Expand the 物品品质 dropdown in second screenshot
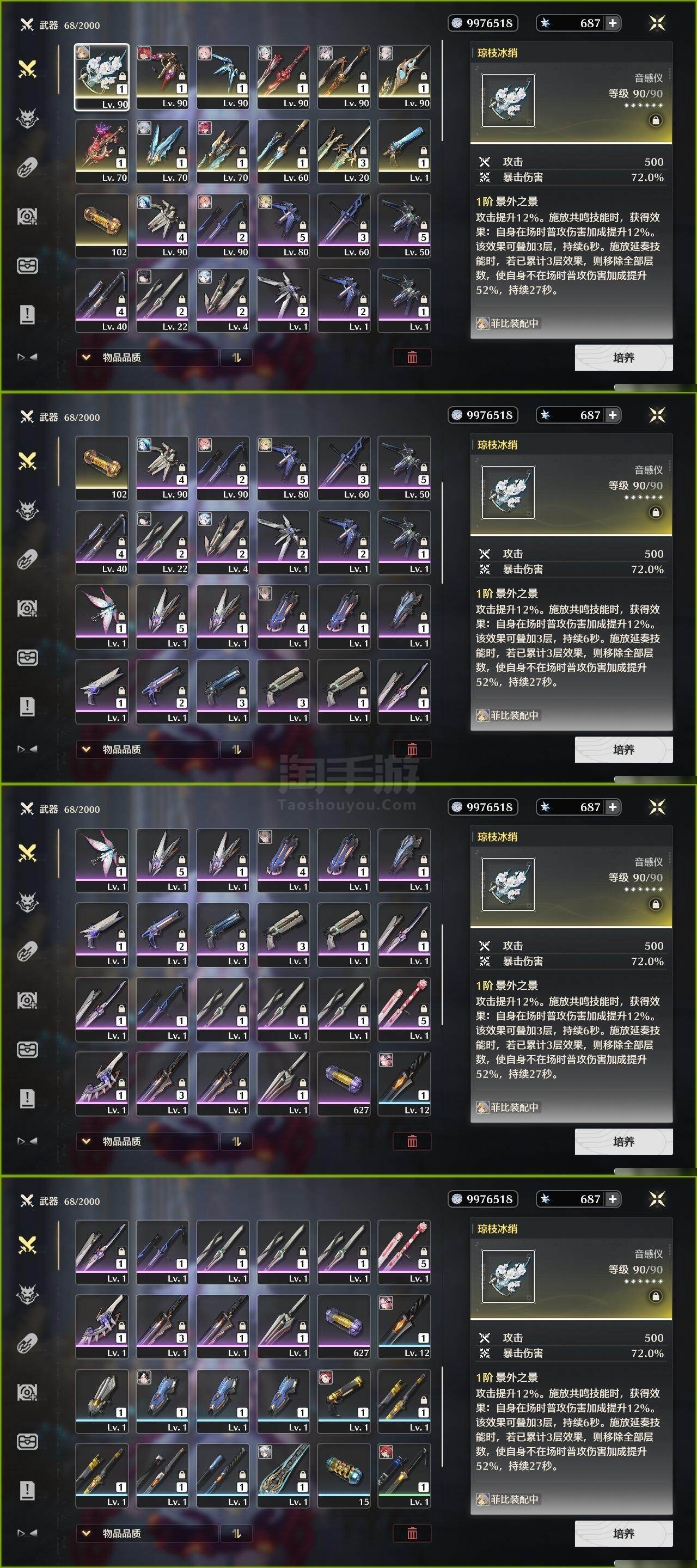The image size is (697, 1568). tap(146, 749)
